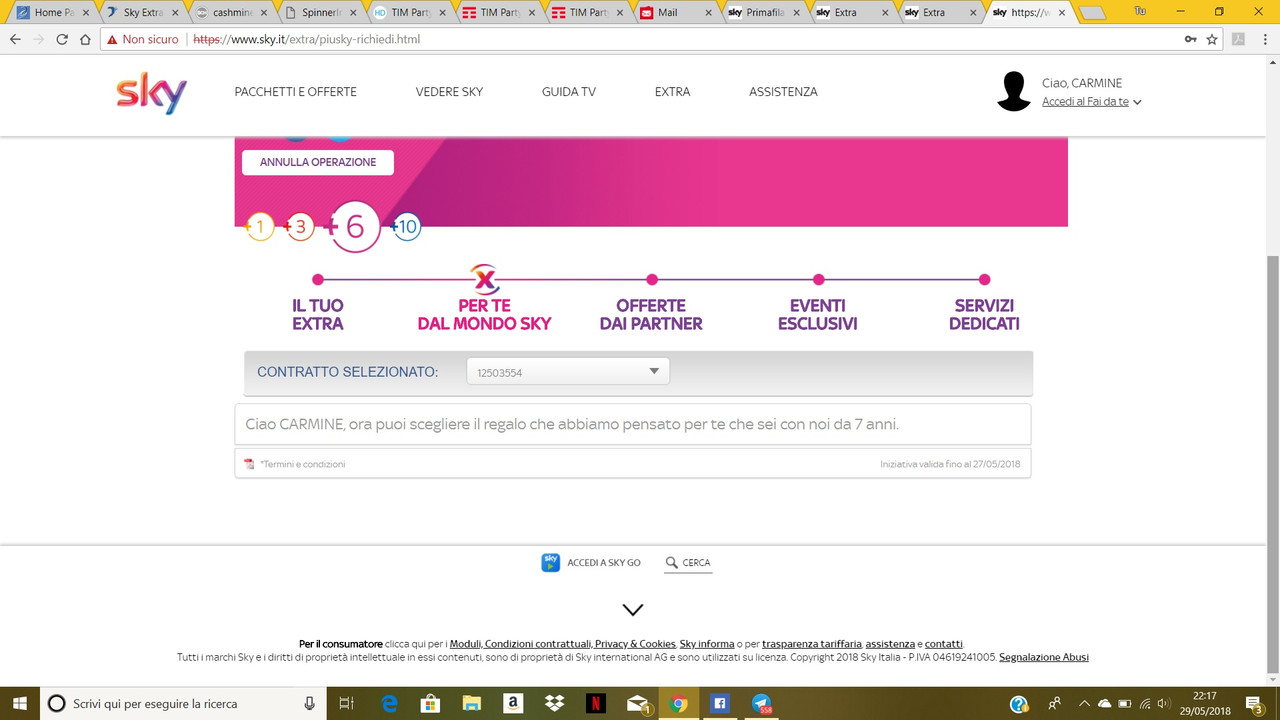Open Pacchetti e Offerte menu
This screenshot has width=1280, height=720.
coord(295,91)
